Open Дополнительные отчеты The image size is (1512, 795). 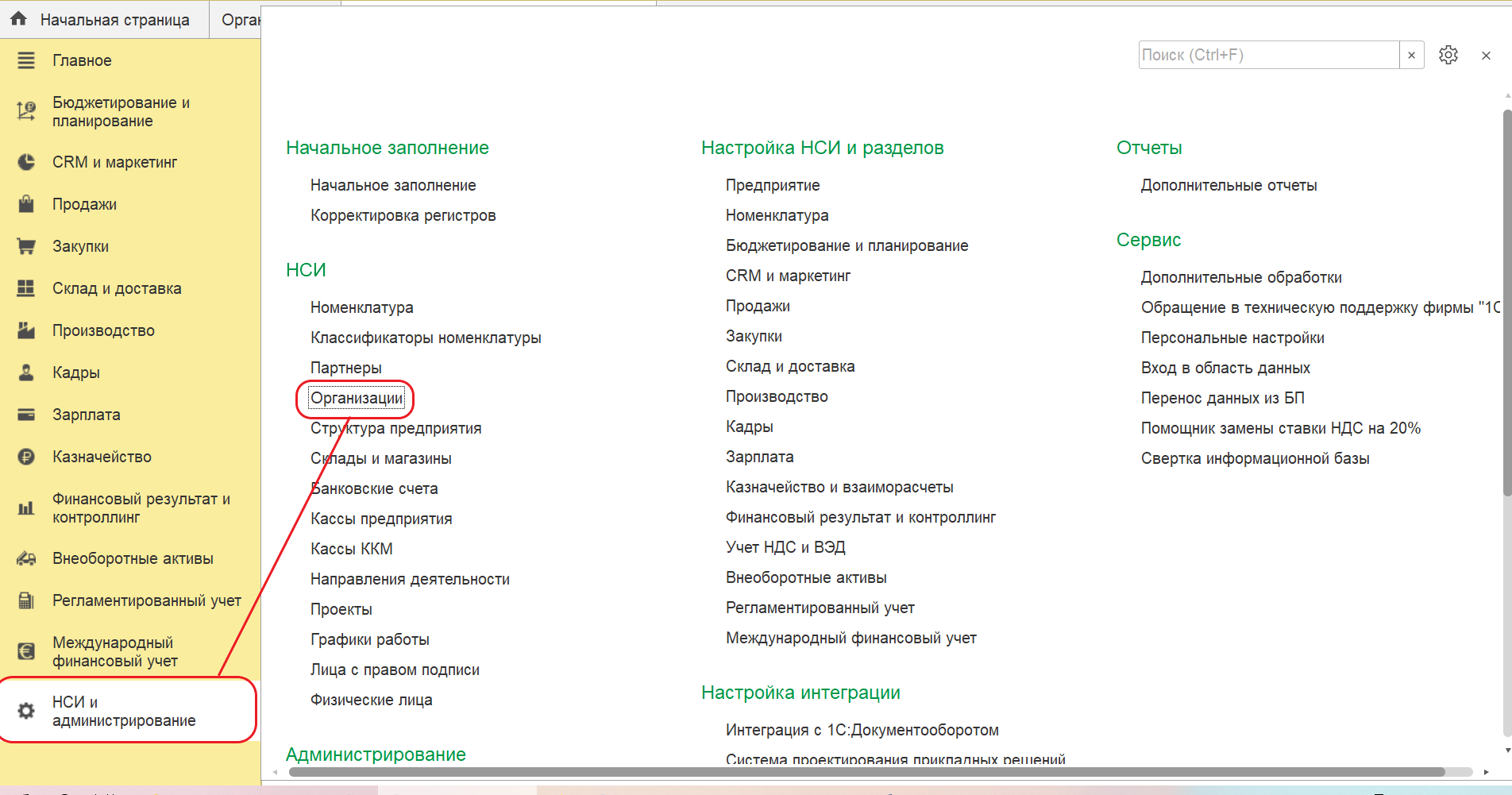point(1228,185)
